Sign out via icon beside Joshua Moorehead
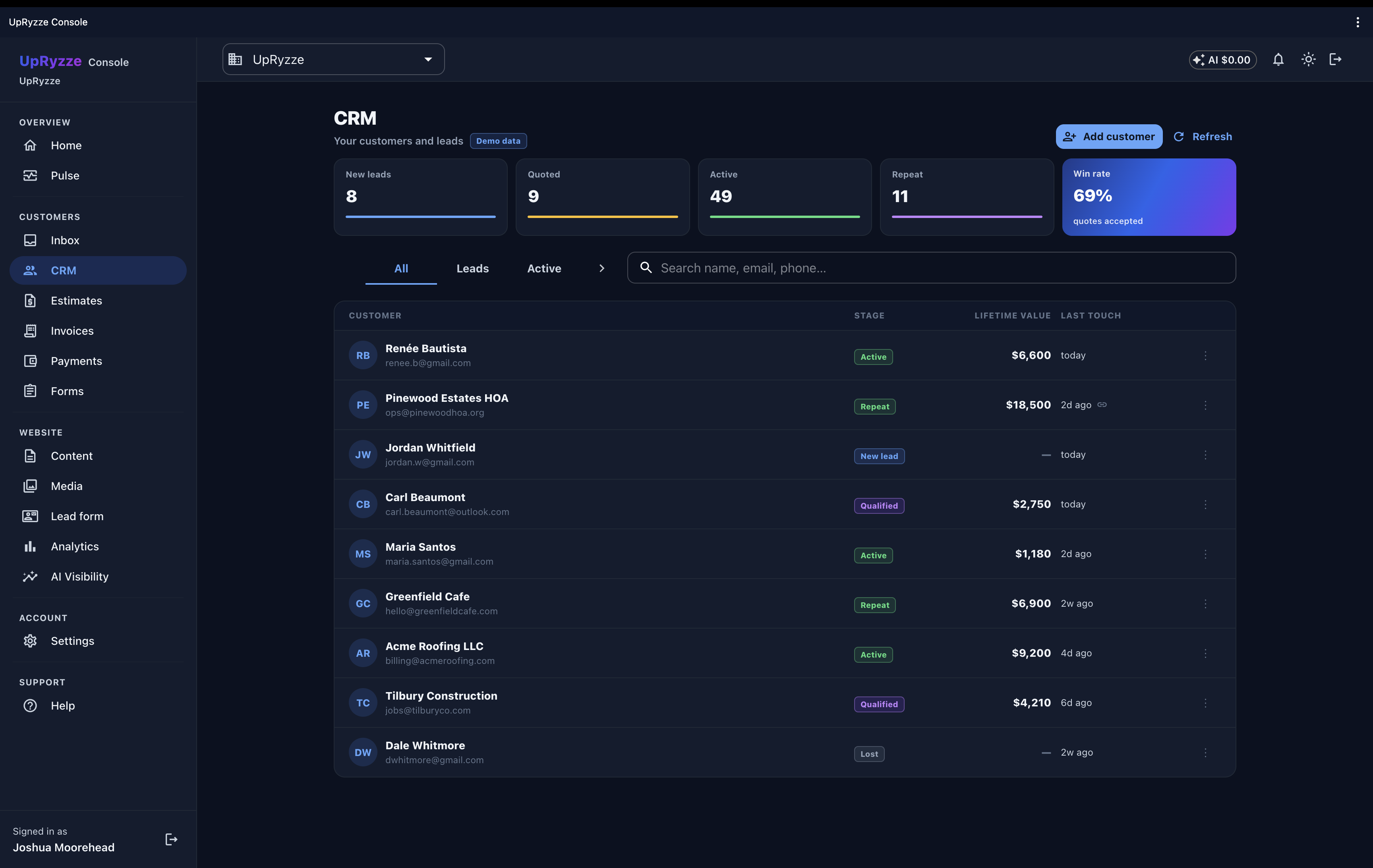Viewport: 1373px width, 868px height. pyautogui.click(x=171, y=839)
